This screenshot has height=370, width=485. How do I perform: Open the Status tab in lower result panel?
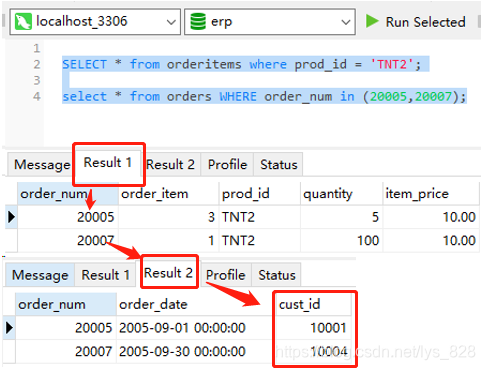click(x=277, y=275)
